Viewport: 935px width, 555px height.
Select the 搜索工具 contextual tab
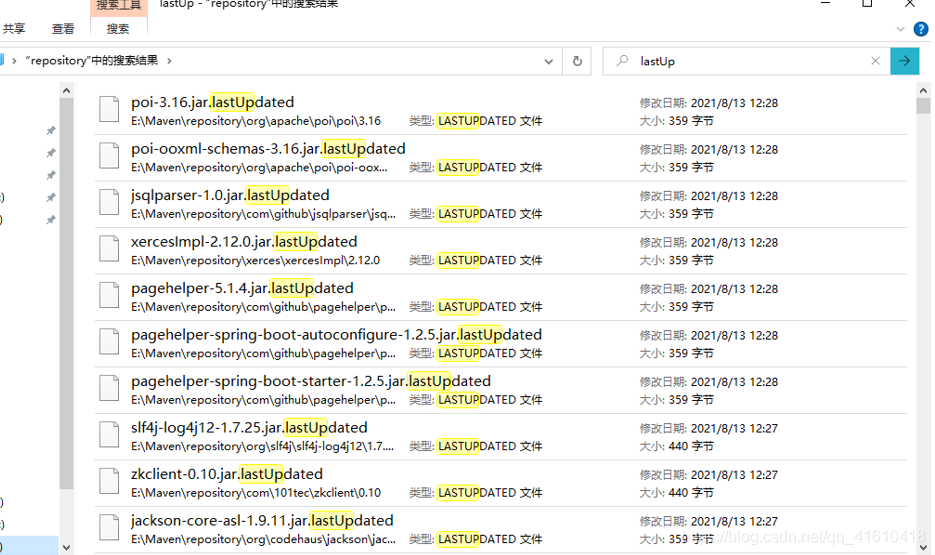tap(119, 5)
